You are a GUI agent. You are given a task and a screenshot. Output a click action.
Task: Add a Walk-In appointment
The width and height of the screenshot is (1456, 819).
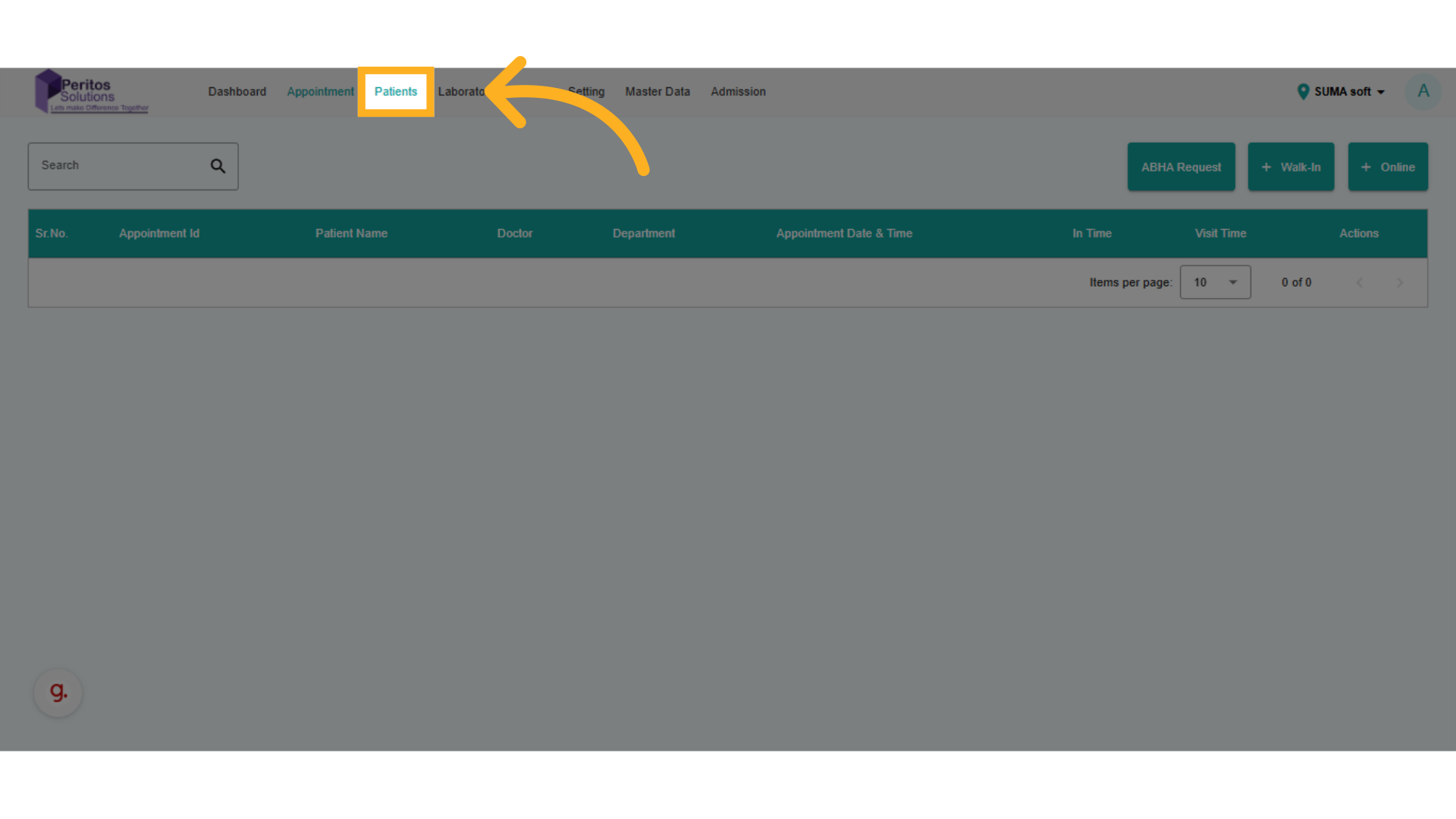tap(1291, 167)
